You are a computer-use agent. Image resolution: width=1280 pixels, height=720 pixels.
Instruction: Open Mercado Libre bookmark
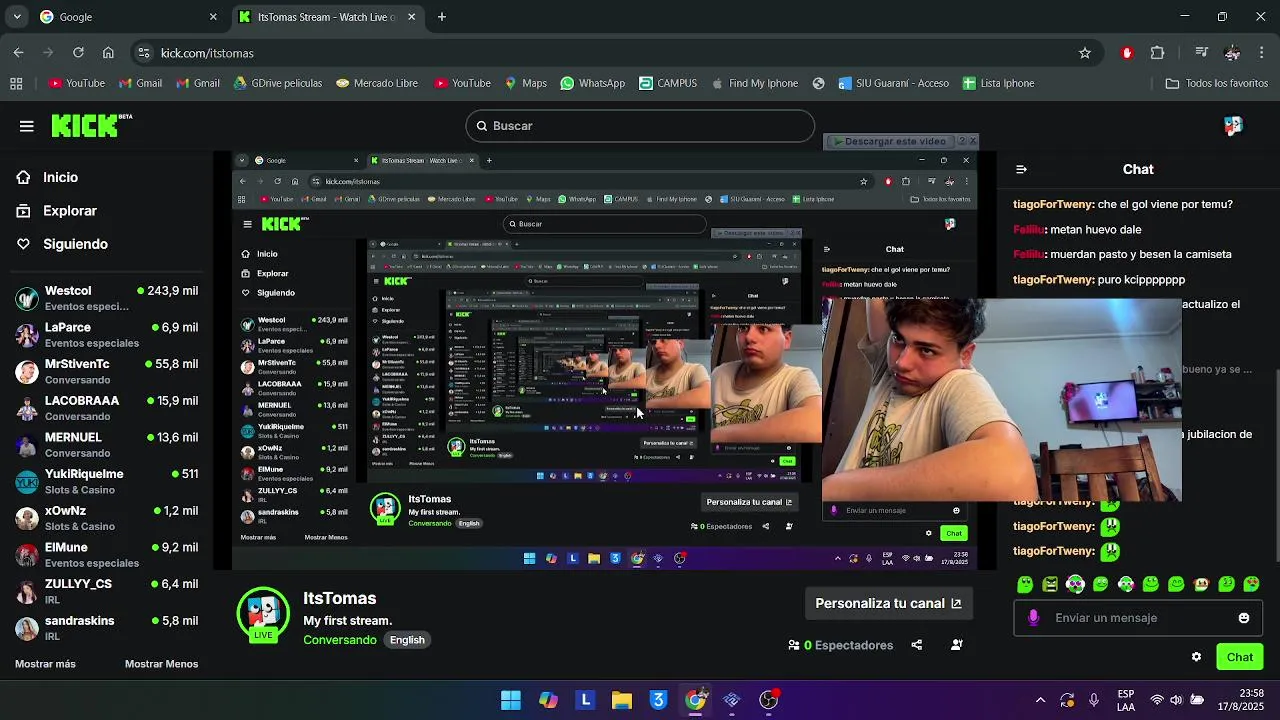click(377, 83)
